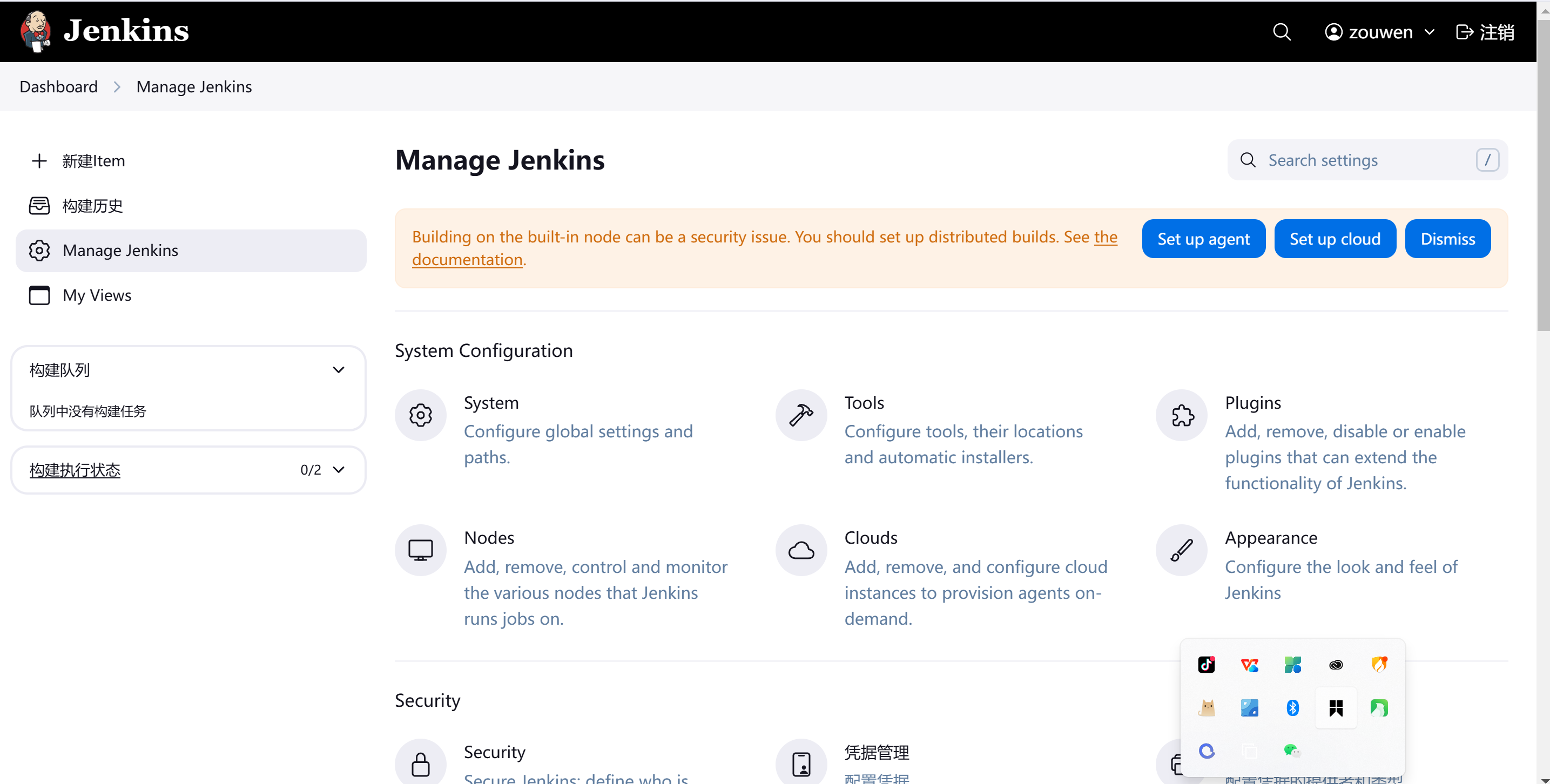
Task: Open My Views in the sidebar
Action: tap(191, 295)
